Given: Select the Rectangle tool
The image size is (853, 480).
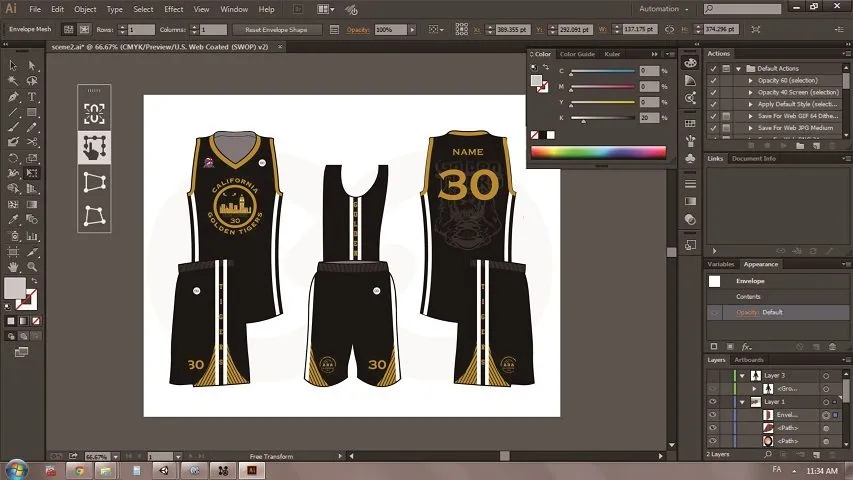Looking at the screenshot, I should click(x=32, y=112).
